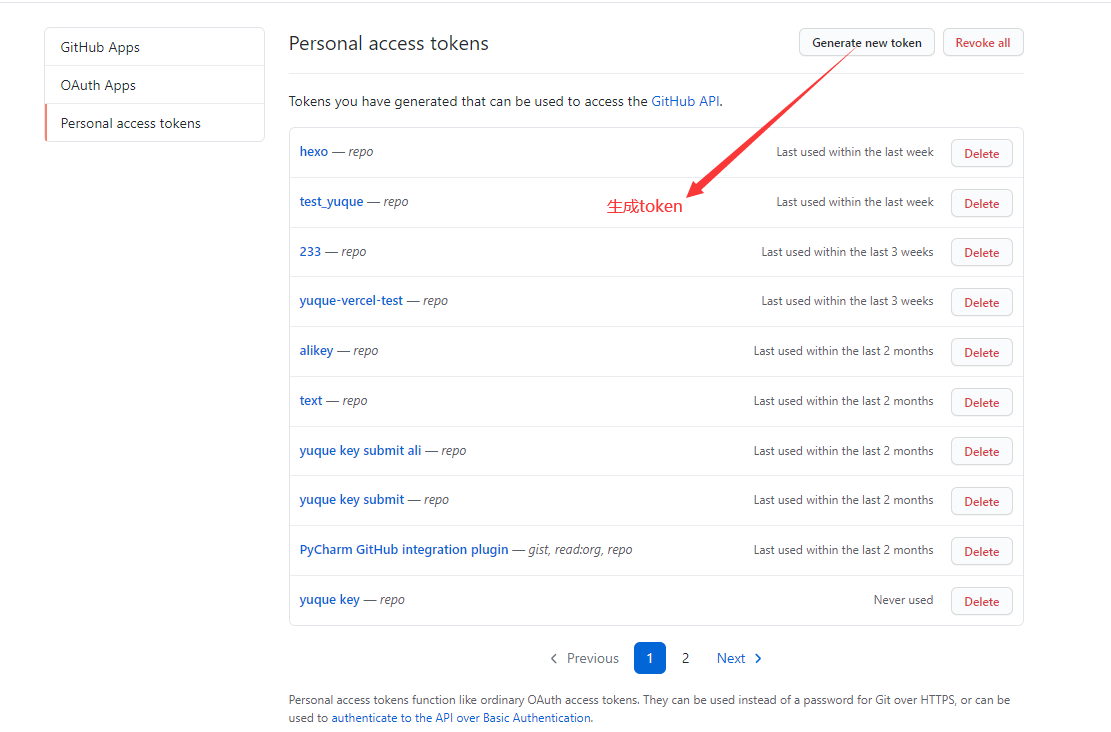
Task: Click the 'gist, read:org, repo' scopes text
Action: tap(580, 550)
